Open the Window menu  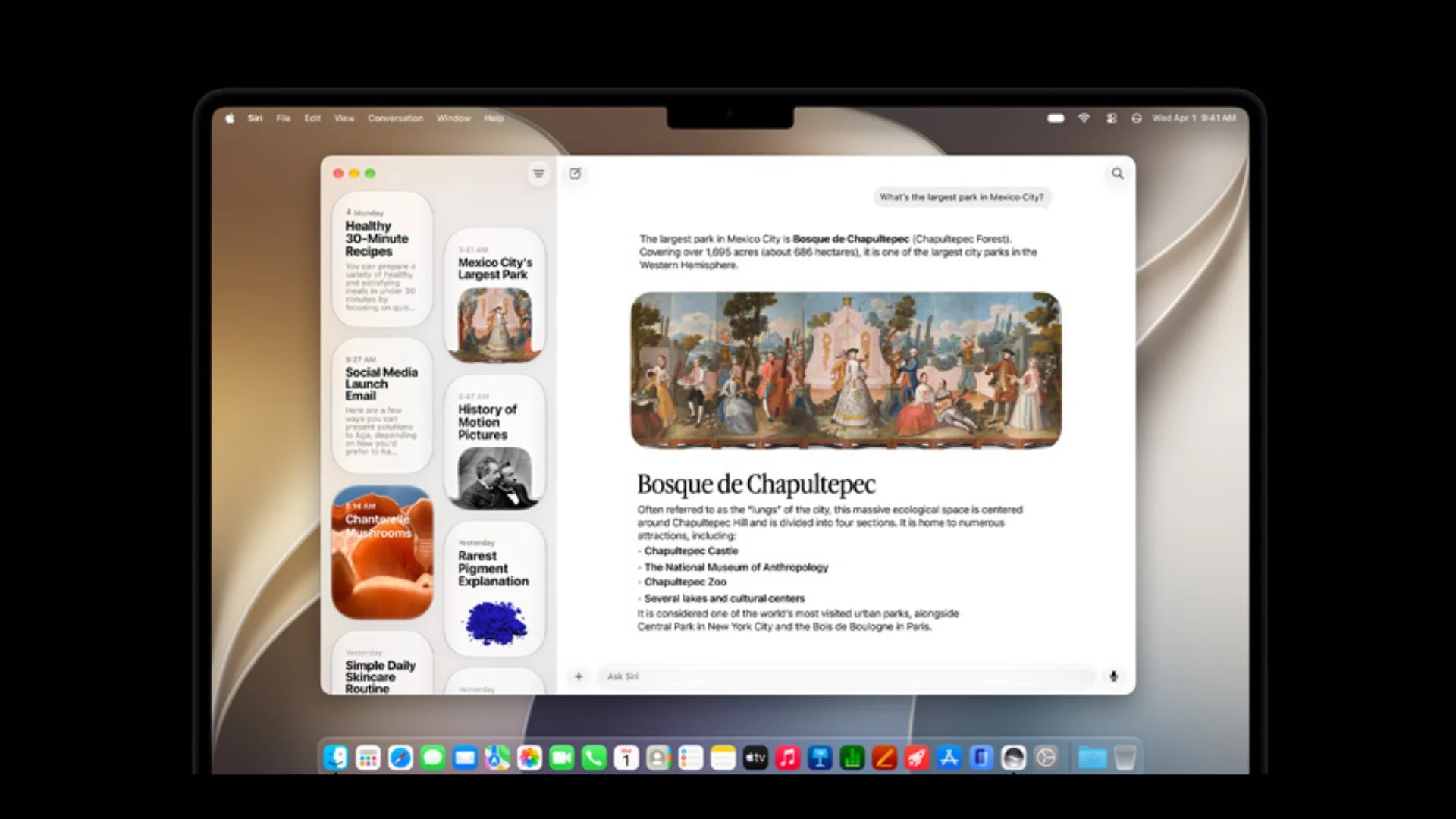pyautogui.click(x=453, y=118)
